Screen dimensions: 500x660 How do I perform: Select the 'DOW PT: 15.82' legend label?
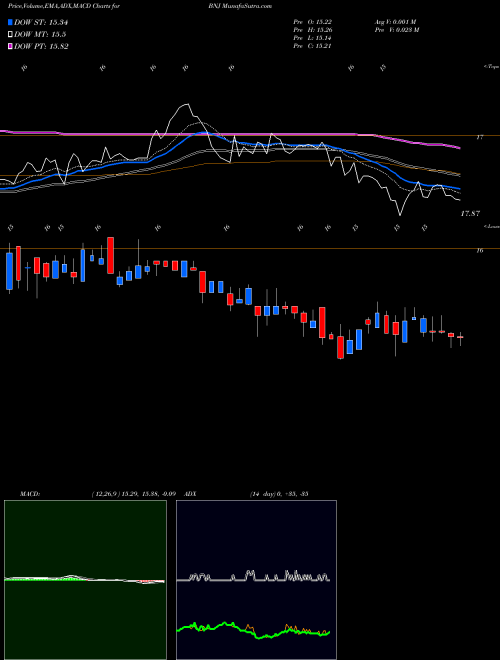pos(41,46)
